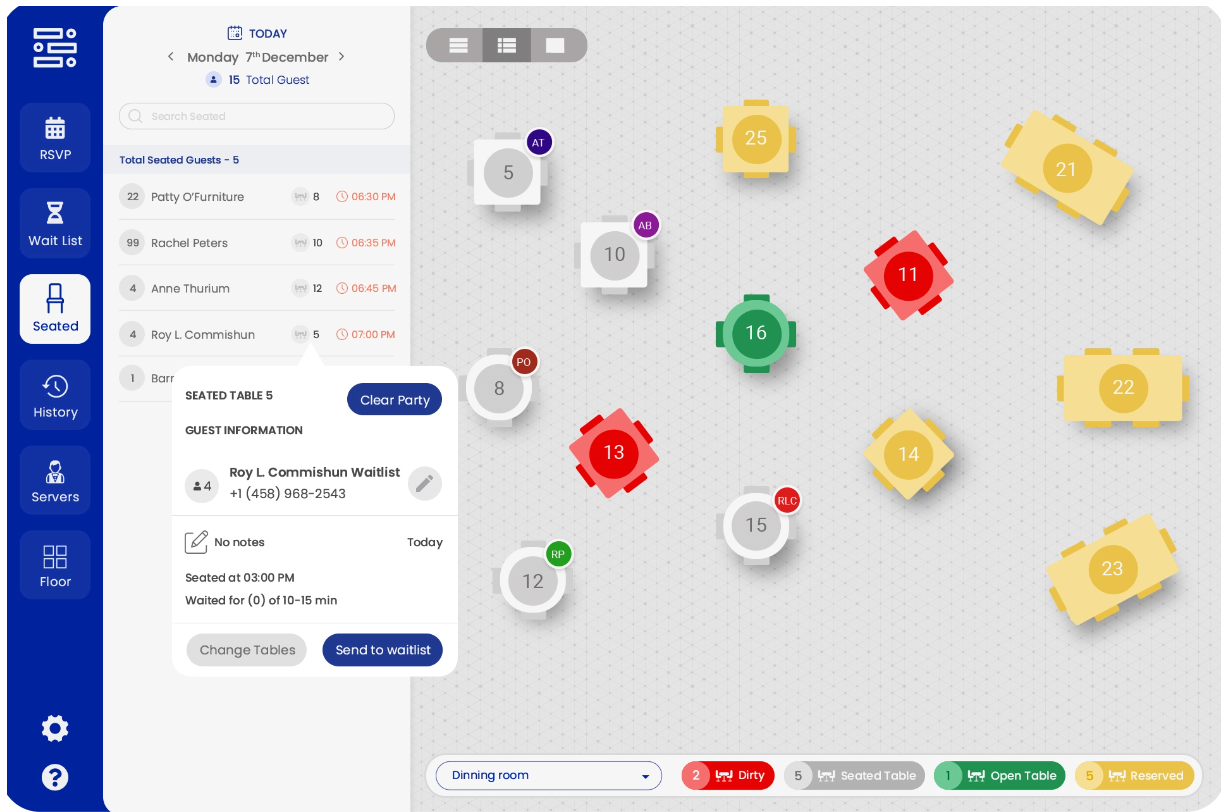Viewport: 1227px width, 812px height.
Task: Filter by Seated Table legend
Action: coord(854,776)
